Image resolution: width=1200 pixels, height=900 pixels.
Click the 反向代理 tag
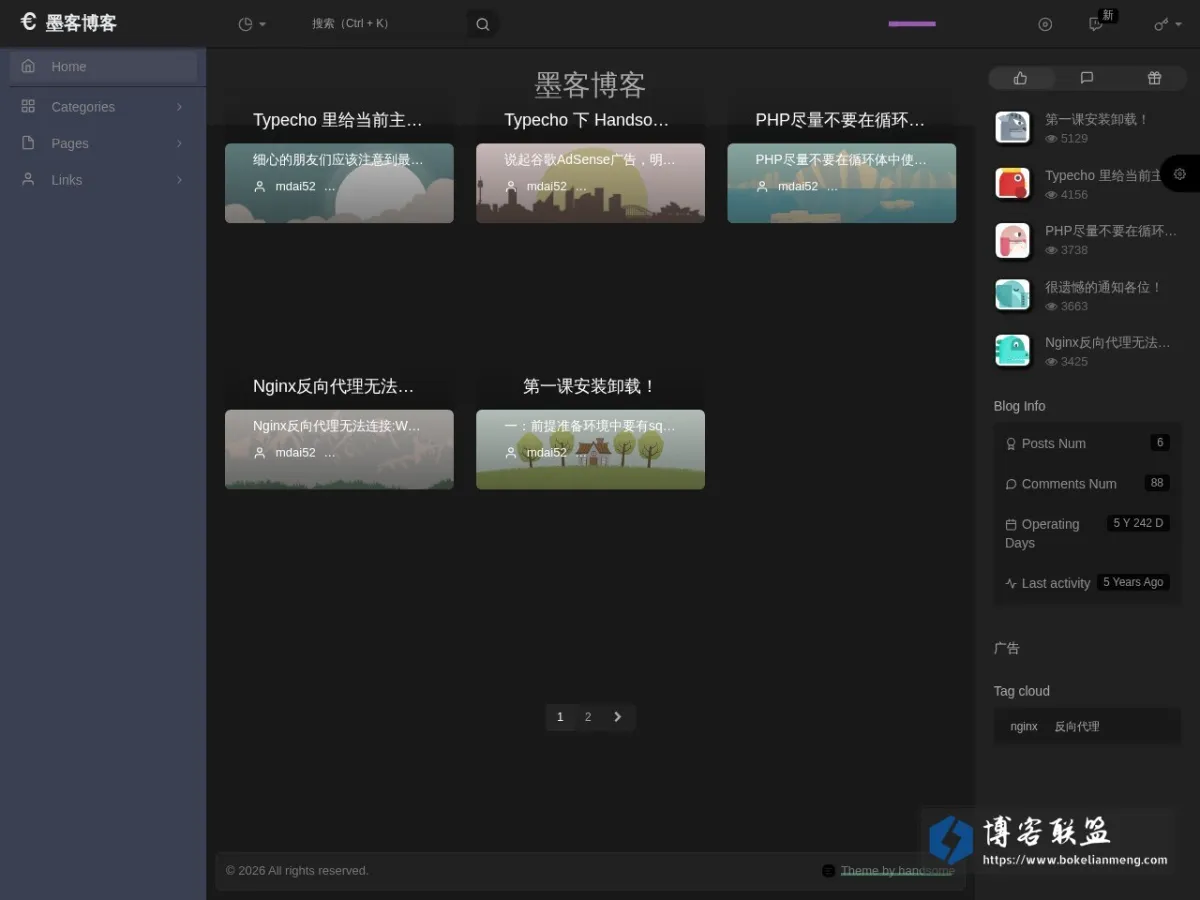(x=1077, y=727)
